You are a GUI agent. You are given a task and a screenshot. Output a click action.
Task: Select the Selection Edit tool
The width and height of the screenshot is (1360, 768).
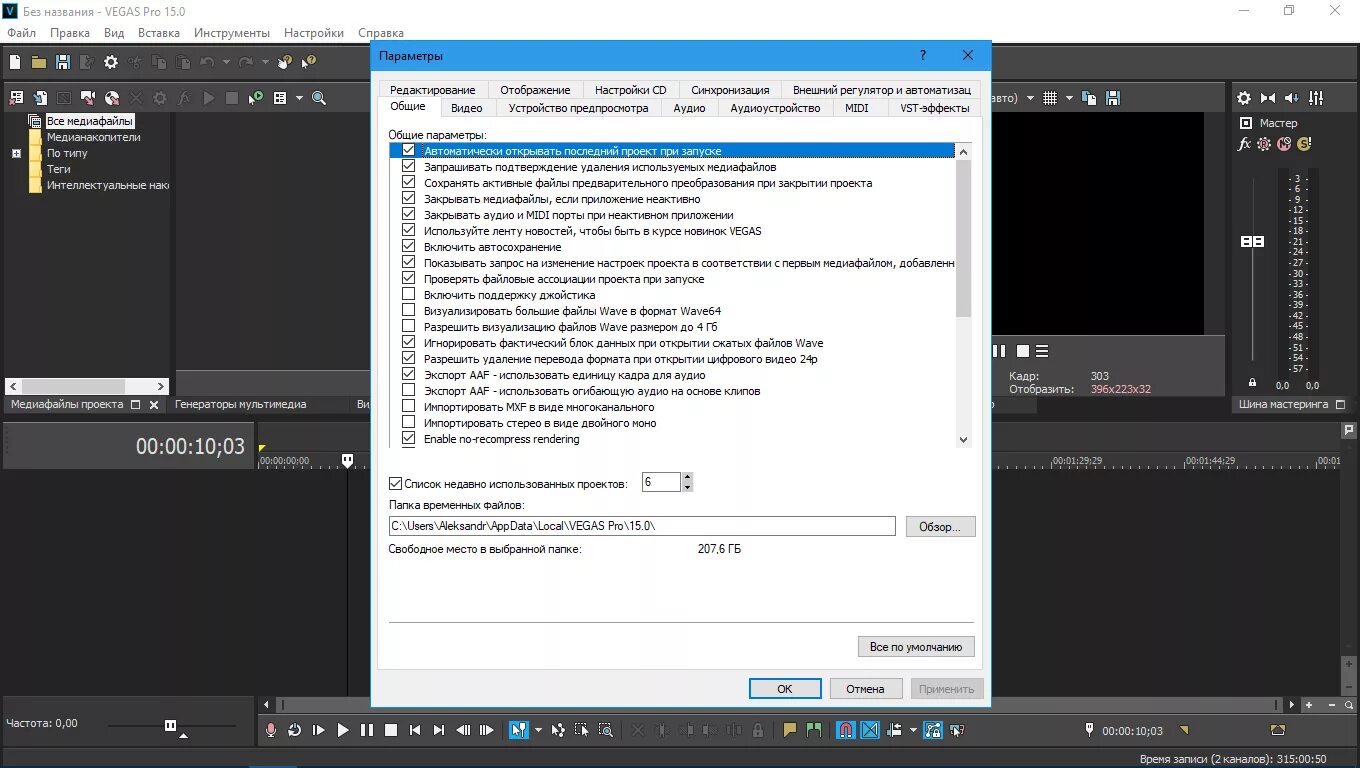tap(582, 730)
